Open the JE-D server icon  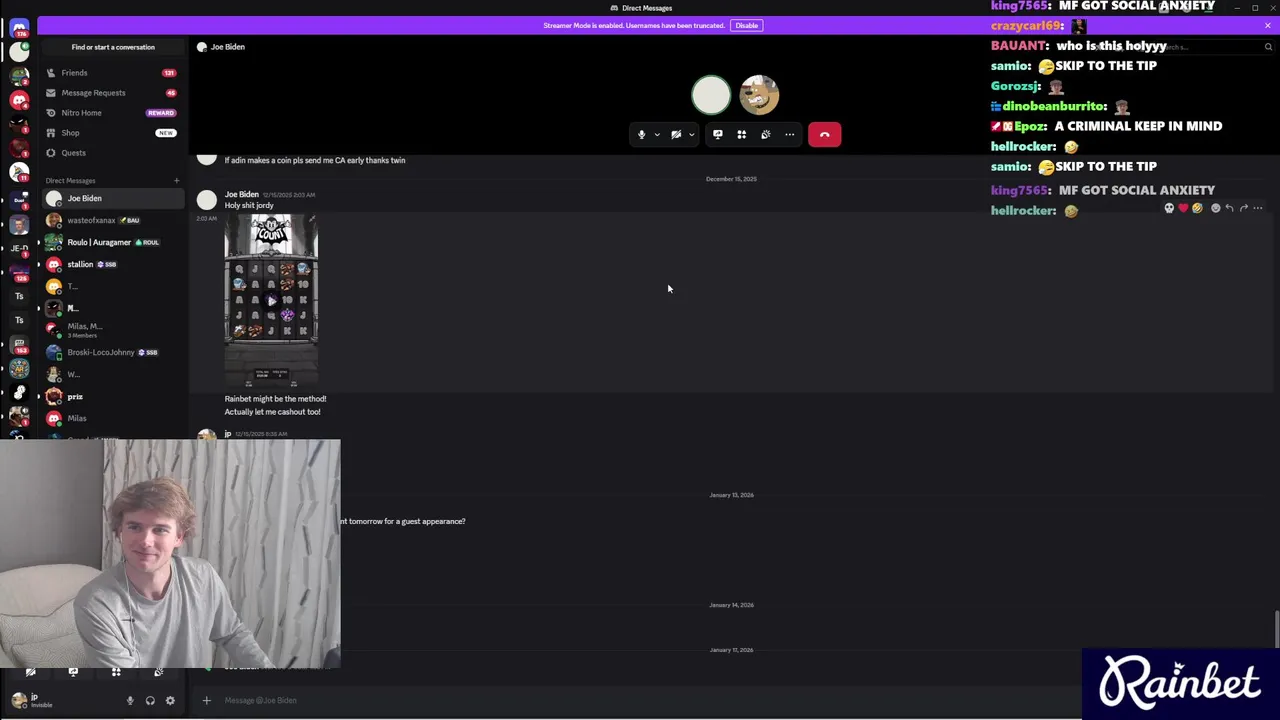(19, 247)
